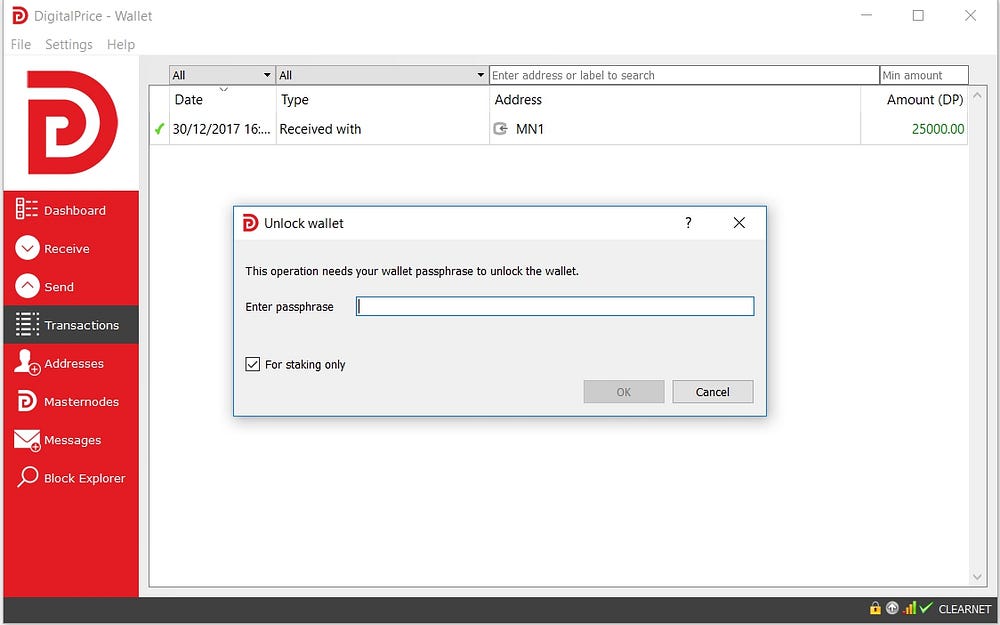This screenshot has width=1000, height=625.
Task: Click the Unlock wallet dialog help question mark
Action: coord(688,223)
